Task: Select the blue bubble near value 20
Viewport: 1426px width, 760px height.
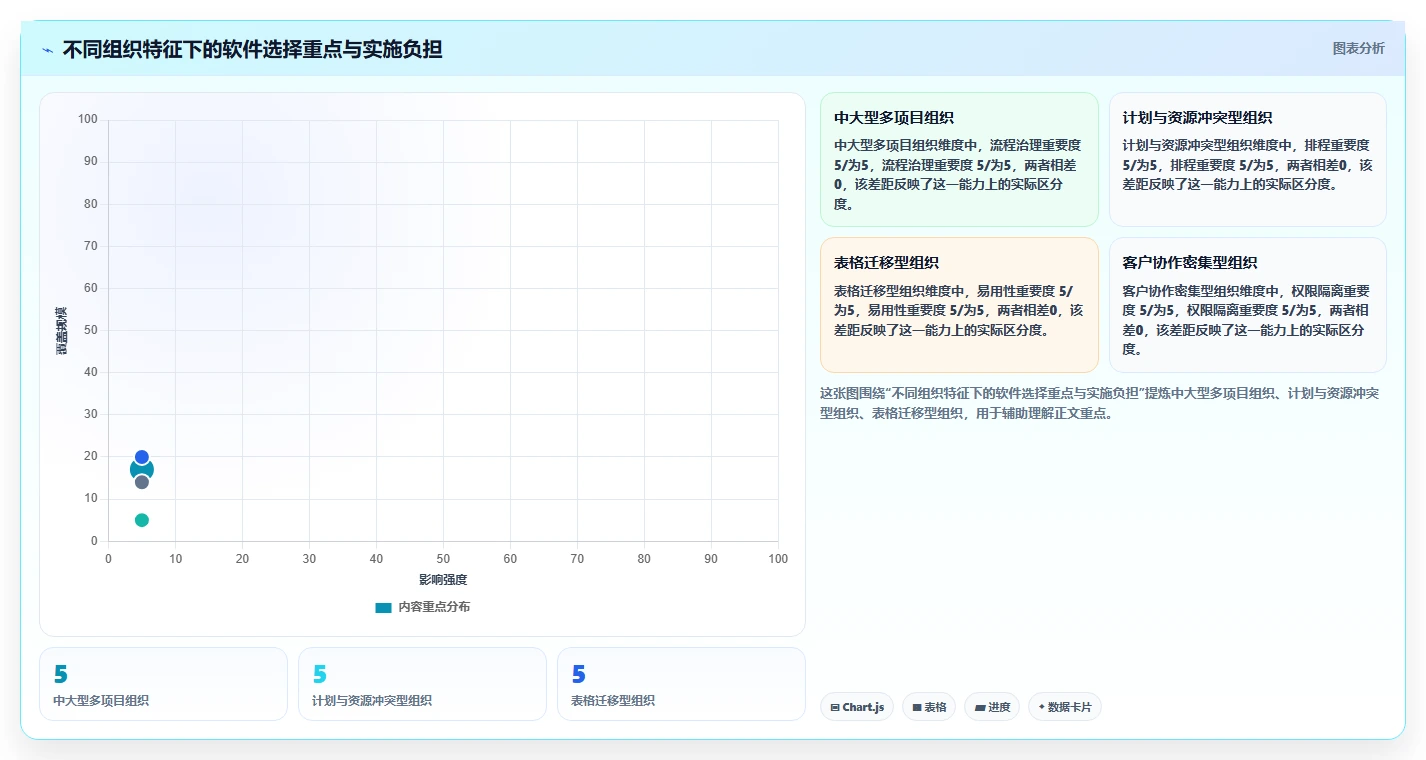Action: [142, 457]
